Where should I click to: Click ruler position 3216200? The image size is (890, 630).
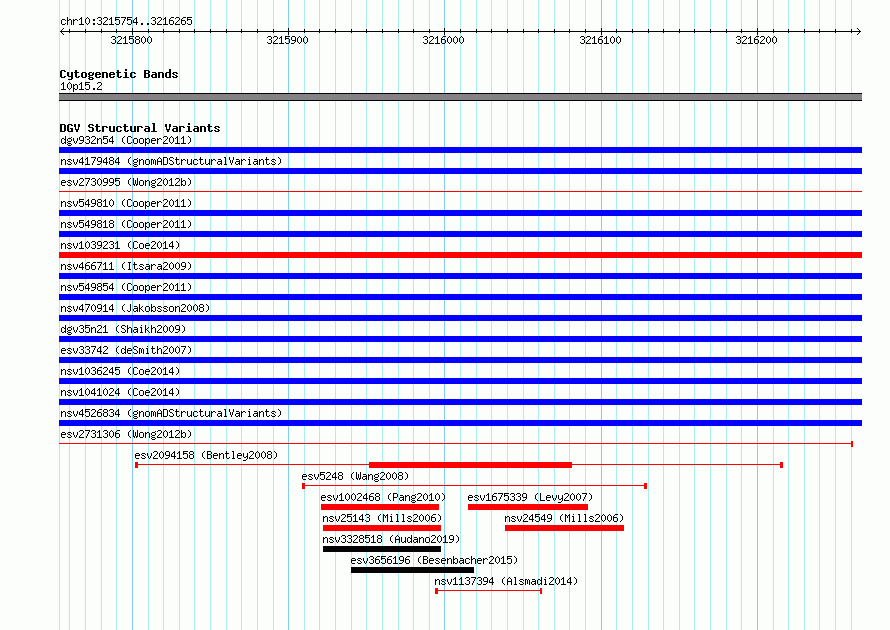[x=756, y=40]
